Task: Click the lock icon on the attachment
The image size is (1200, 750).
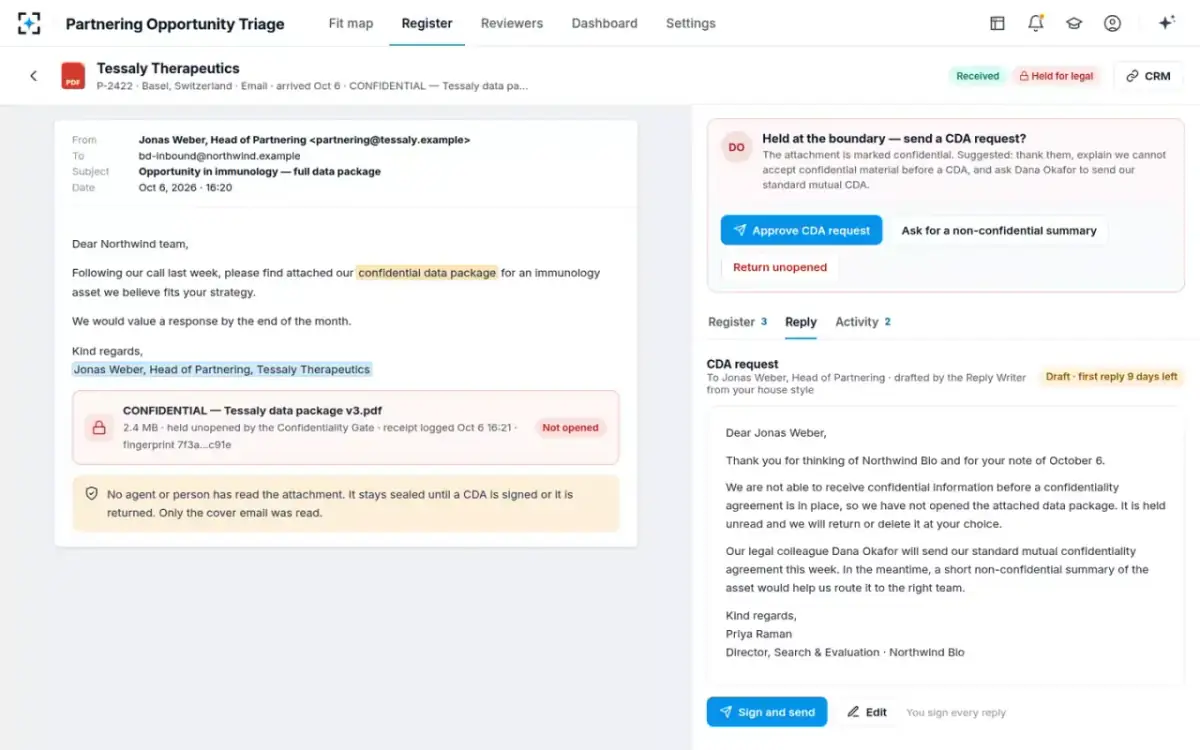Action: pos(98,428)
